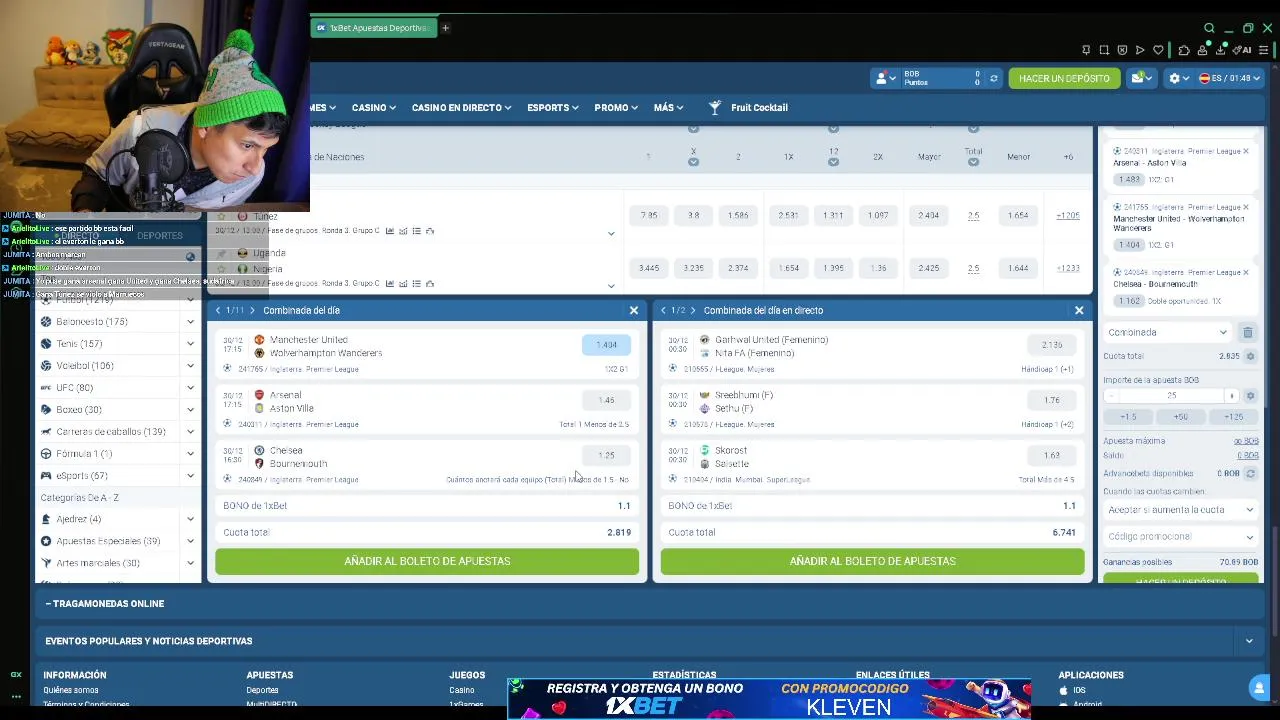This screenshot has width=1280, height=720.
Task: Add +1.5 to the bet amount
Action: click(x=1128, y=417)
